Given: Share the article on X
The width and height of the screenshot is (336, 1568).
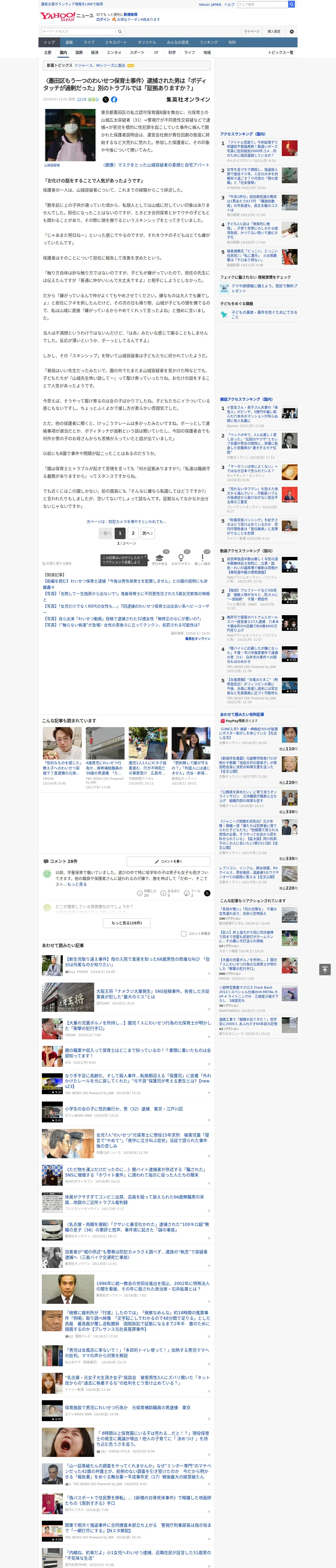Looking at the screenshot, I should pos(105,99).
